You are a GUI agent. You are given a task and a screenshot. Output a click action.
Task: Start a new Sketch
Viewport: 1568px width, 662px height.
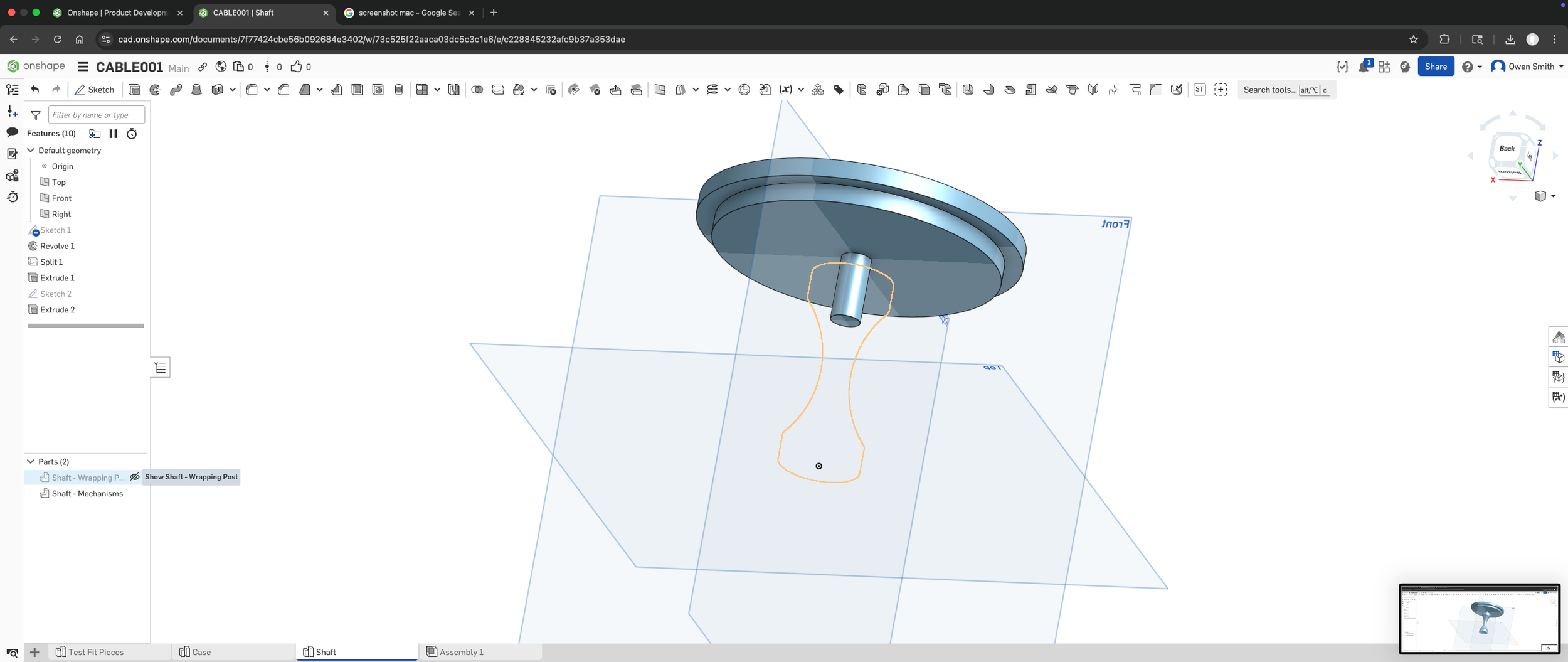(x=95, y=89)
